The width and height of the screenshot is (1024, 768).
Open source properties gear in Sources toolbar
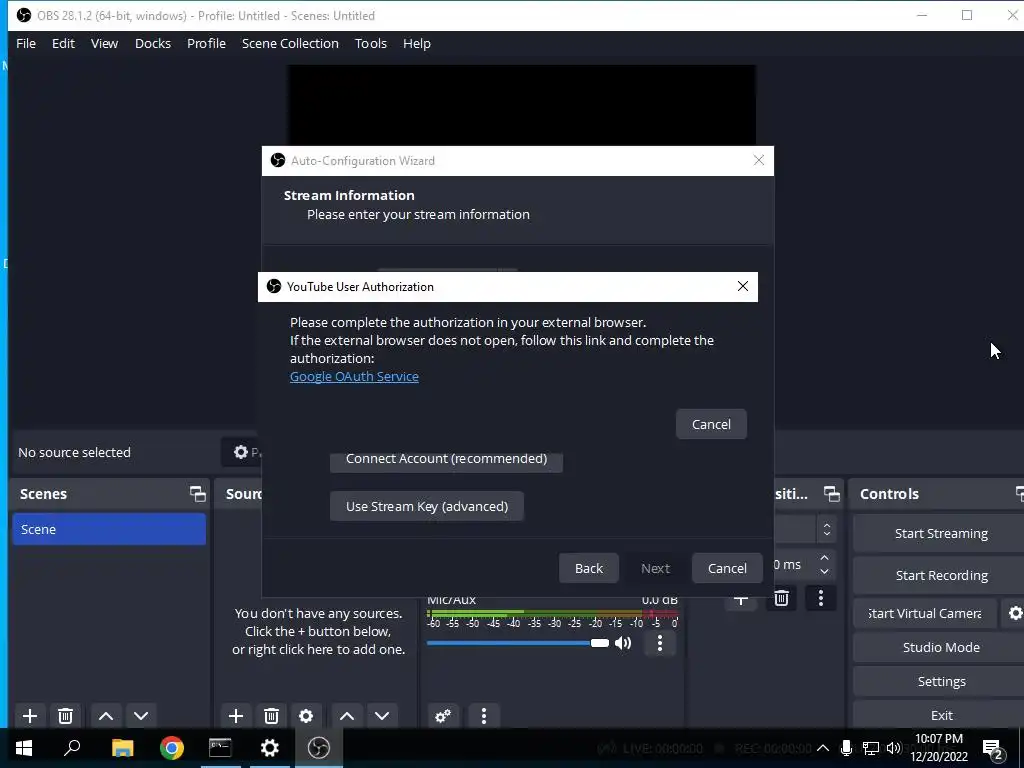(x=306, y=716)
